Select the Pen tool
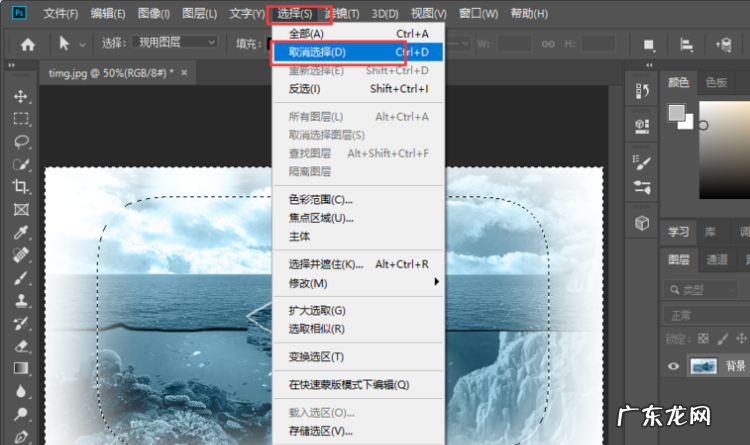This screenshot has width=750, height=445. pyautogui.click(x=21, y=436)
